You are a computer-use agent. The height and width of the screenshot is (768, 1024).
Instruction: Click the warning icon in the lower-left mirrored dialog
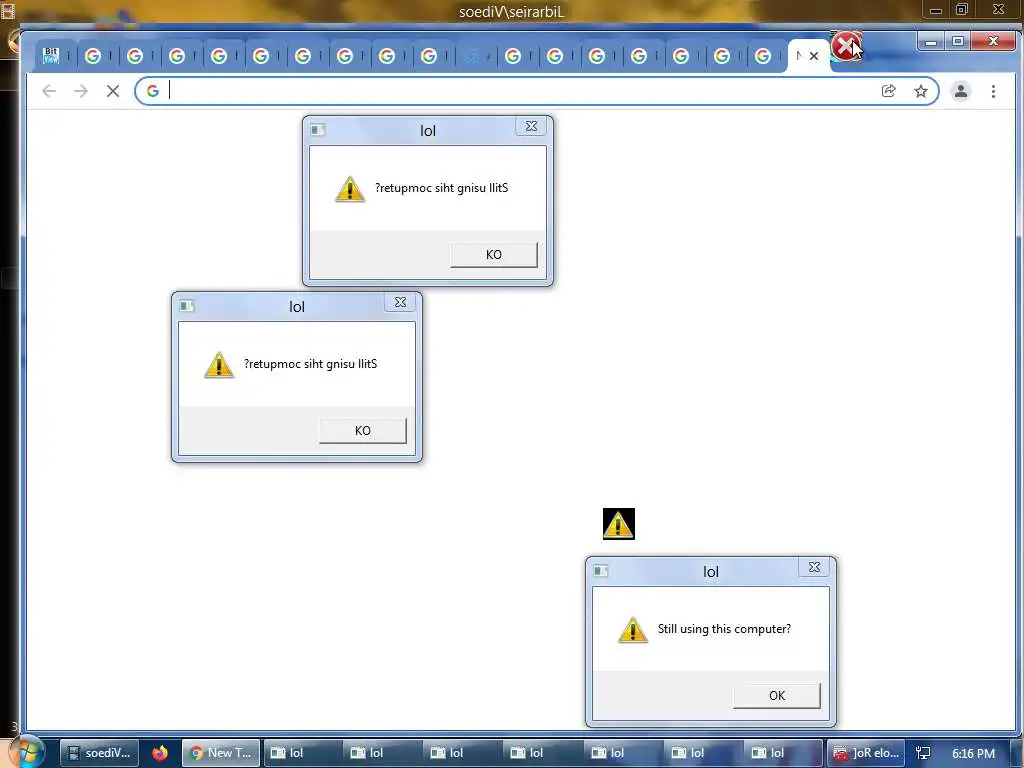coord(219,365)
